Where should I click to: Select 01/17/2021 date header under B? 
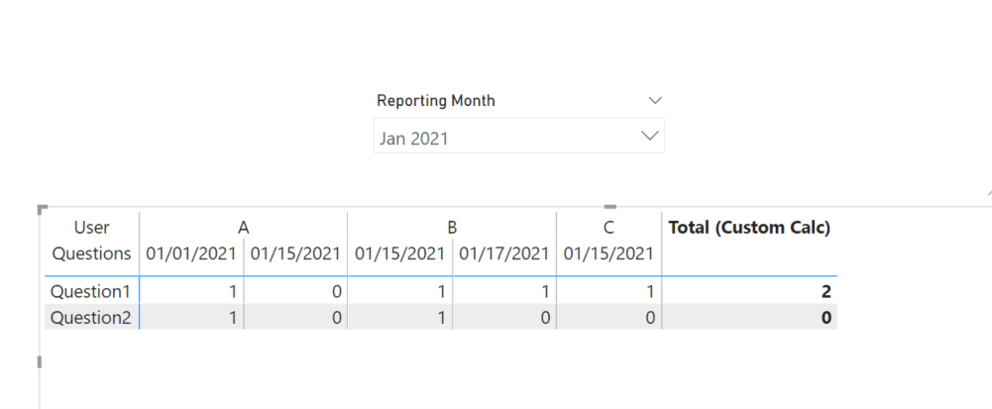504,254
